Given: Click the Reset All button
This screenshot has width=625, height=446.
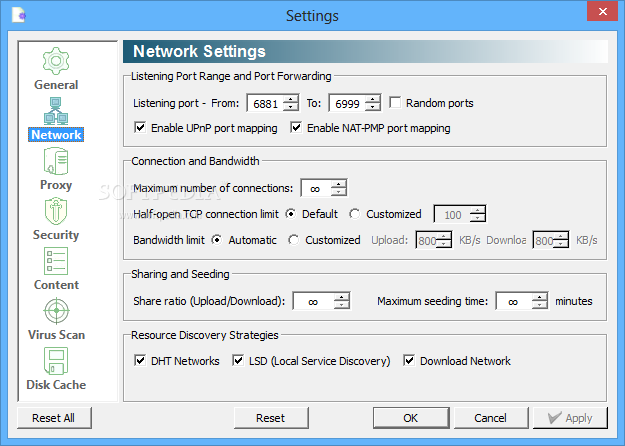Looking at the screenshot, I should tap(54, 418).
